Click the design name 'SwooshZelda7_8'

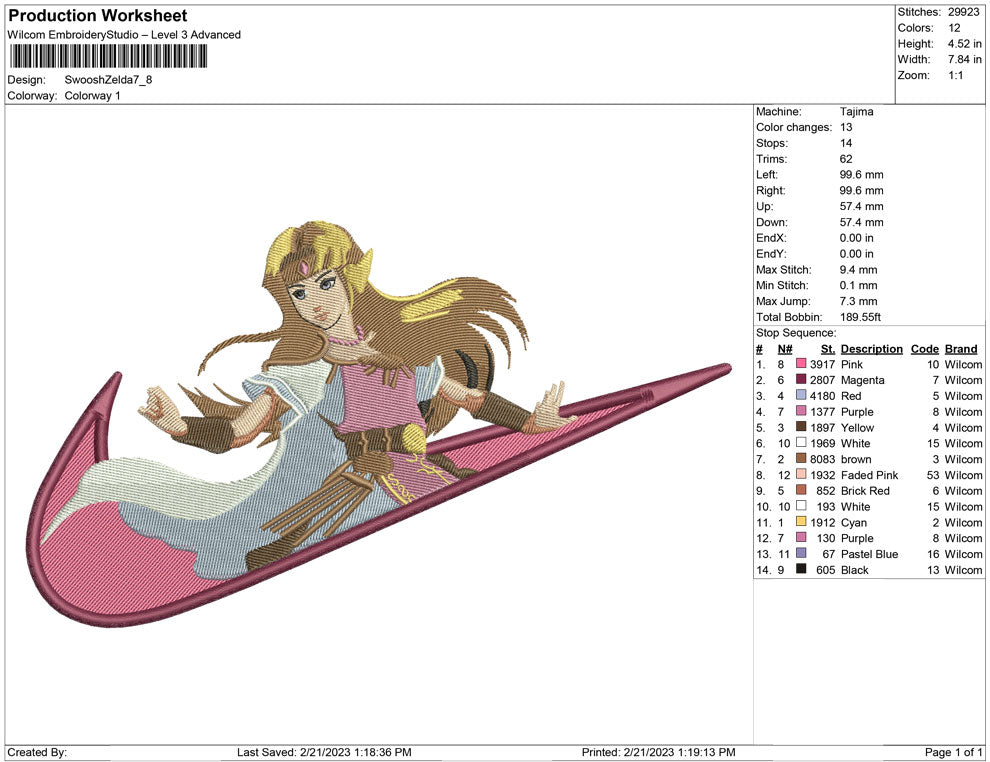[x=109, y=80]
